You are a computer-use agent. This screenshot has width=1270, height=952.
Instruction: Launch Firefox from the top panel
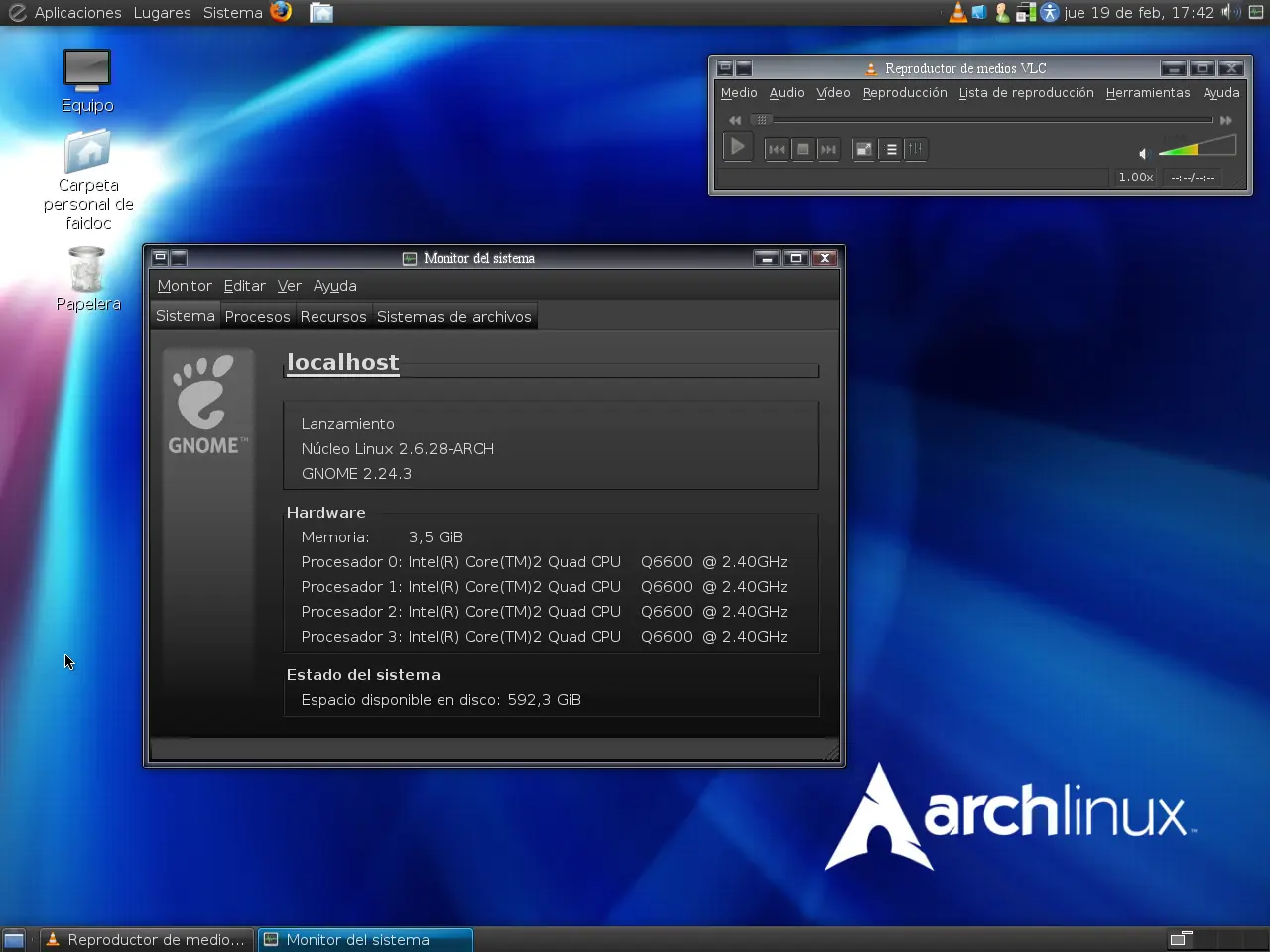pyautogui.click(x=282, y=12)
